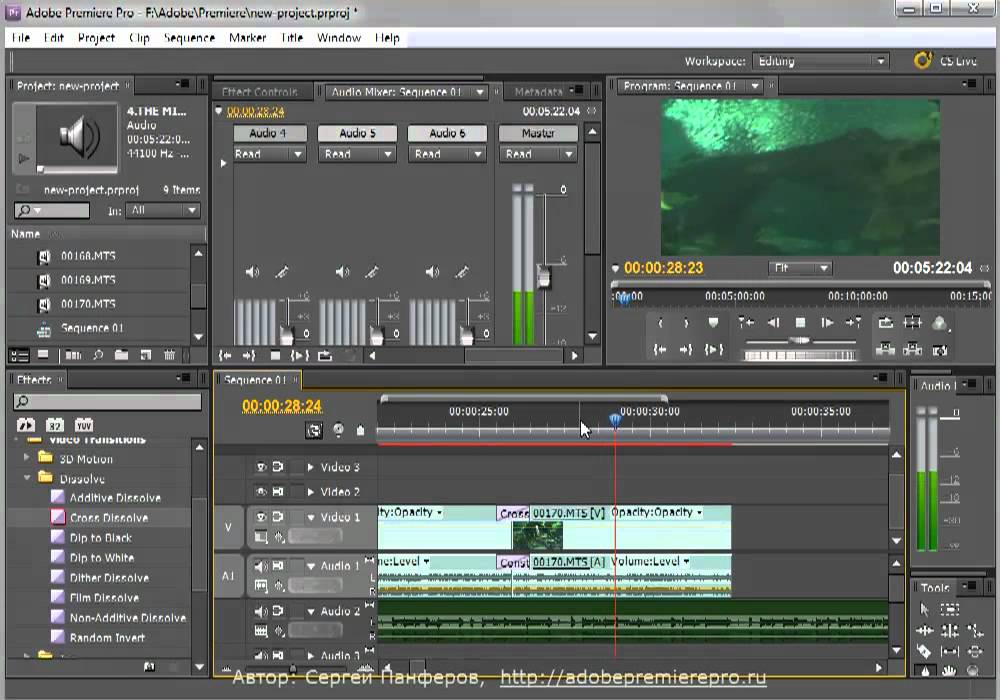Toggle Sync Lock on Video 3 track
The image size is (1000, 700).
[x=278, y=467]
